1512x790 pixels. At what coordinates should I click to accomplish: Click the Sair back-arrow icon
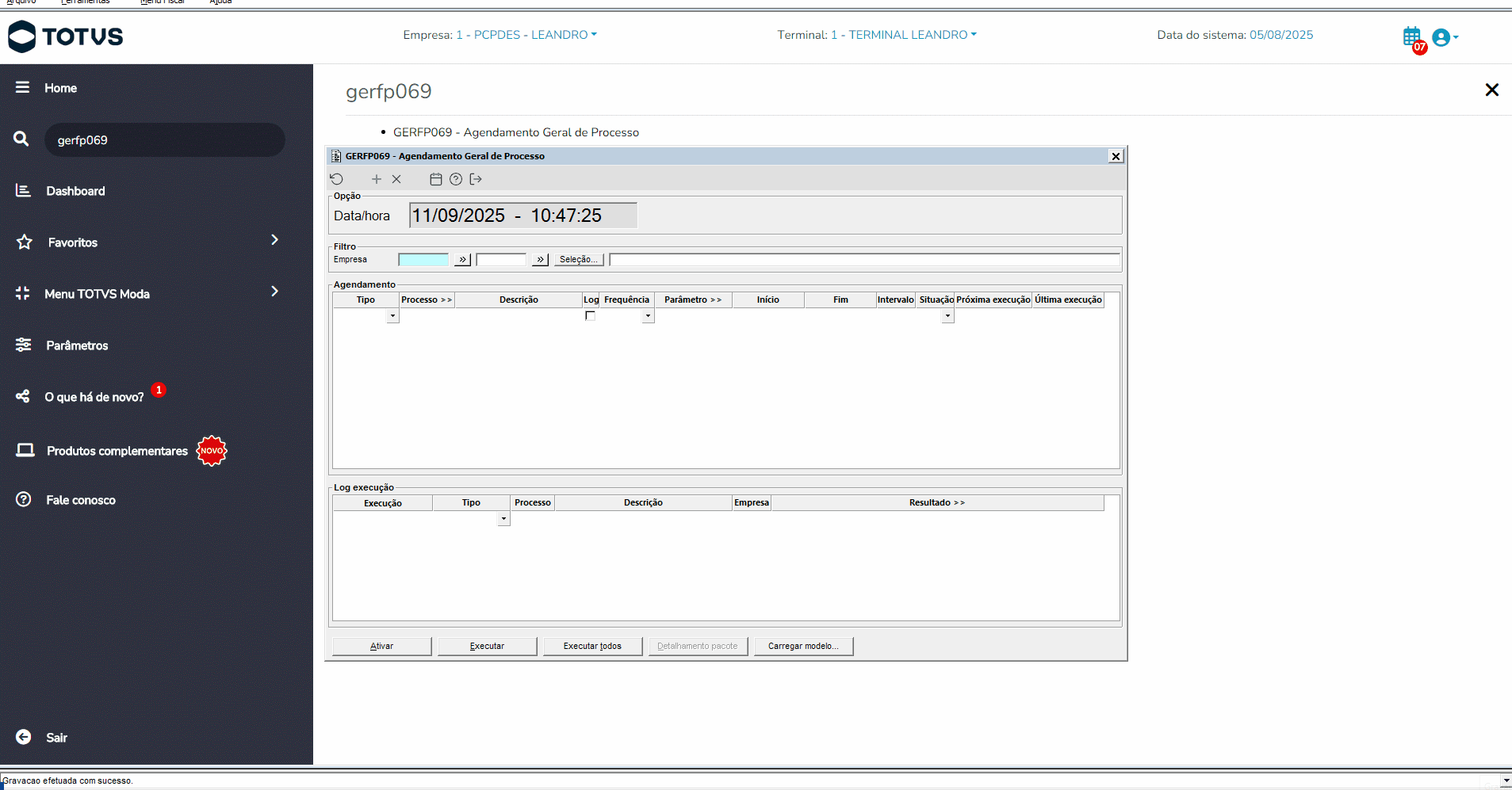pos(24,737)
